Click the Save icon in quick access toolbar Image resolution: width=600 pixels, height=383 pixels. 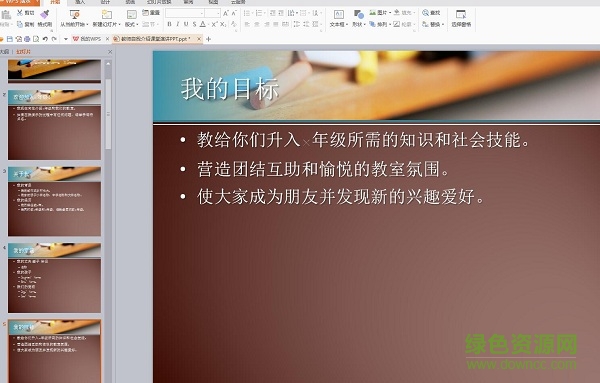10,39
